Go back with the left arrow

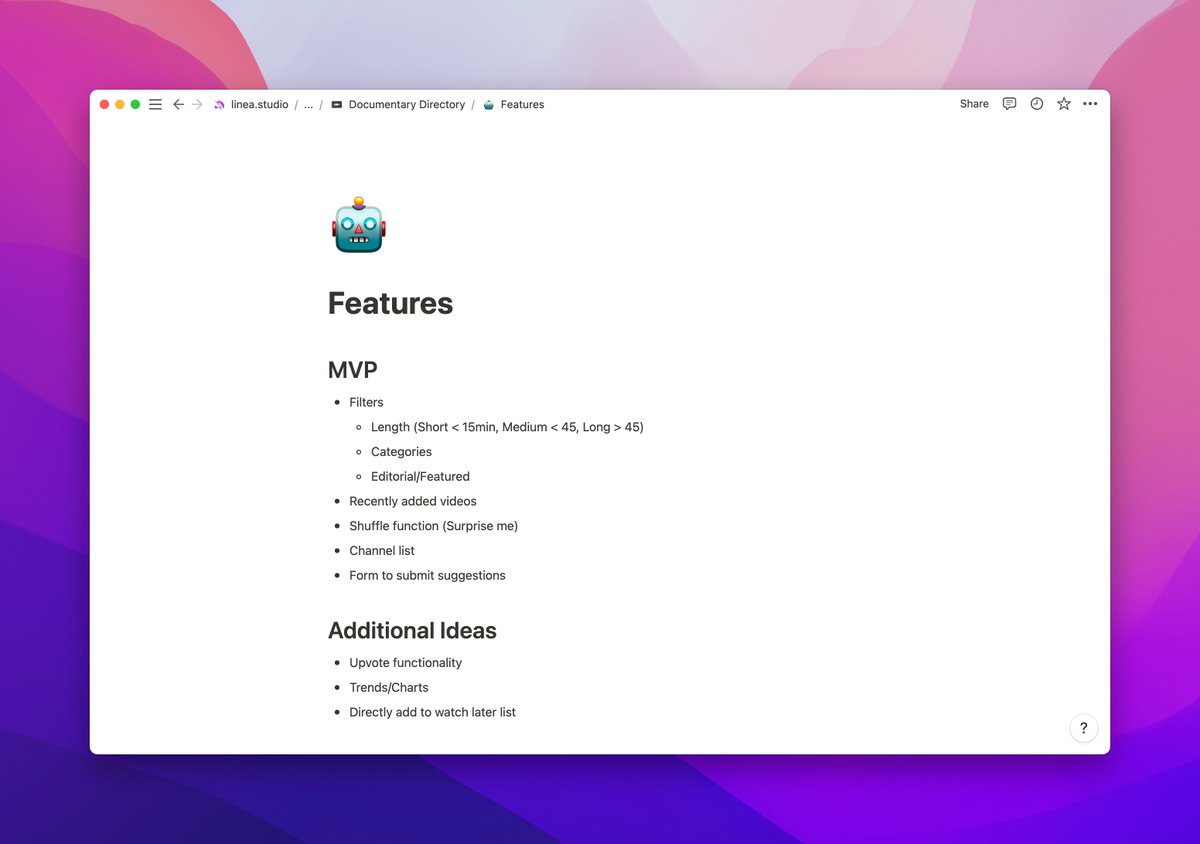(x=178, y=104)
